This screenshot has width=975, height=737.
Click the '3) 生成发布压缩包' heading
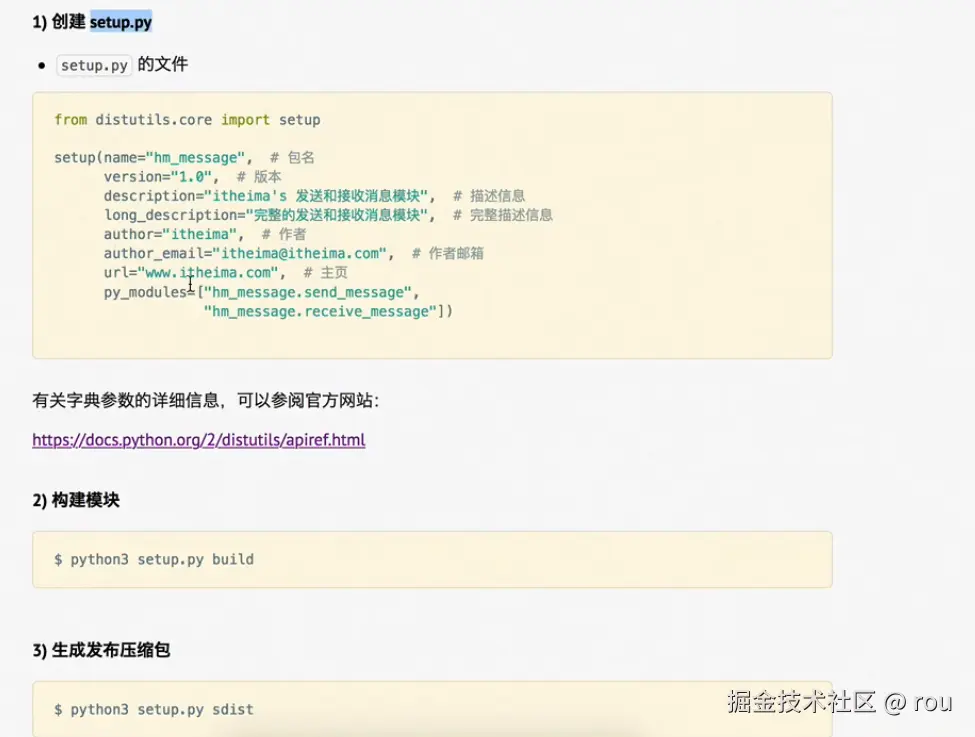tap(101, 650)
